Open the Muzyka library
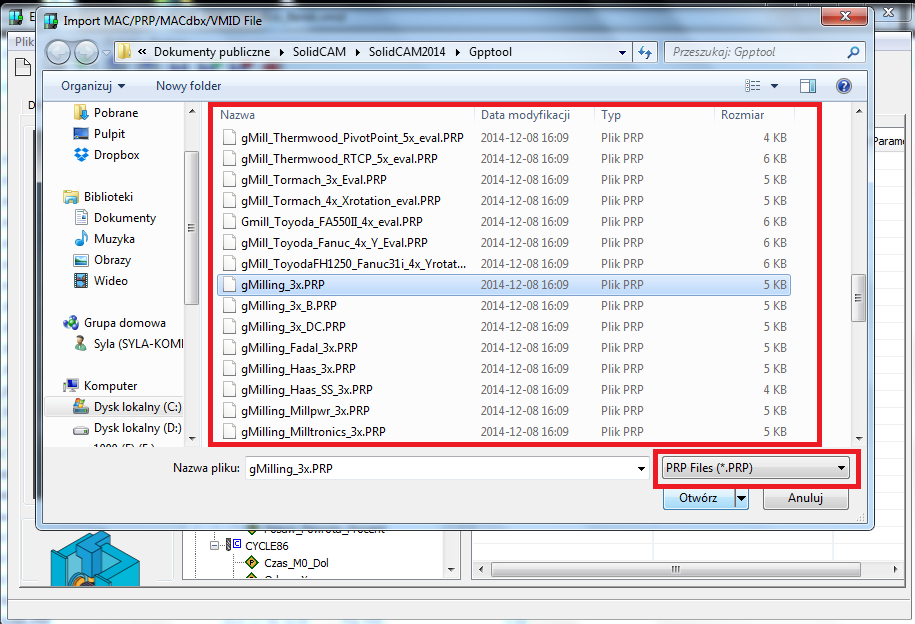Screen dimensions: 915x624 click(x=114, y=239)
